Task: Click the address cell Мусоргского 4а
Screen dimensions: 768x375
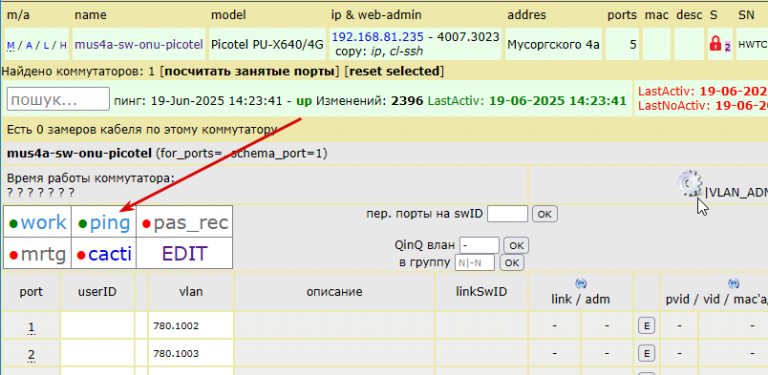Action: tap(553, 44)
